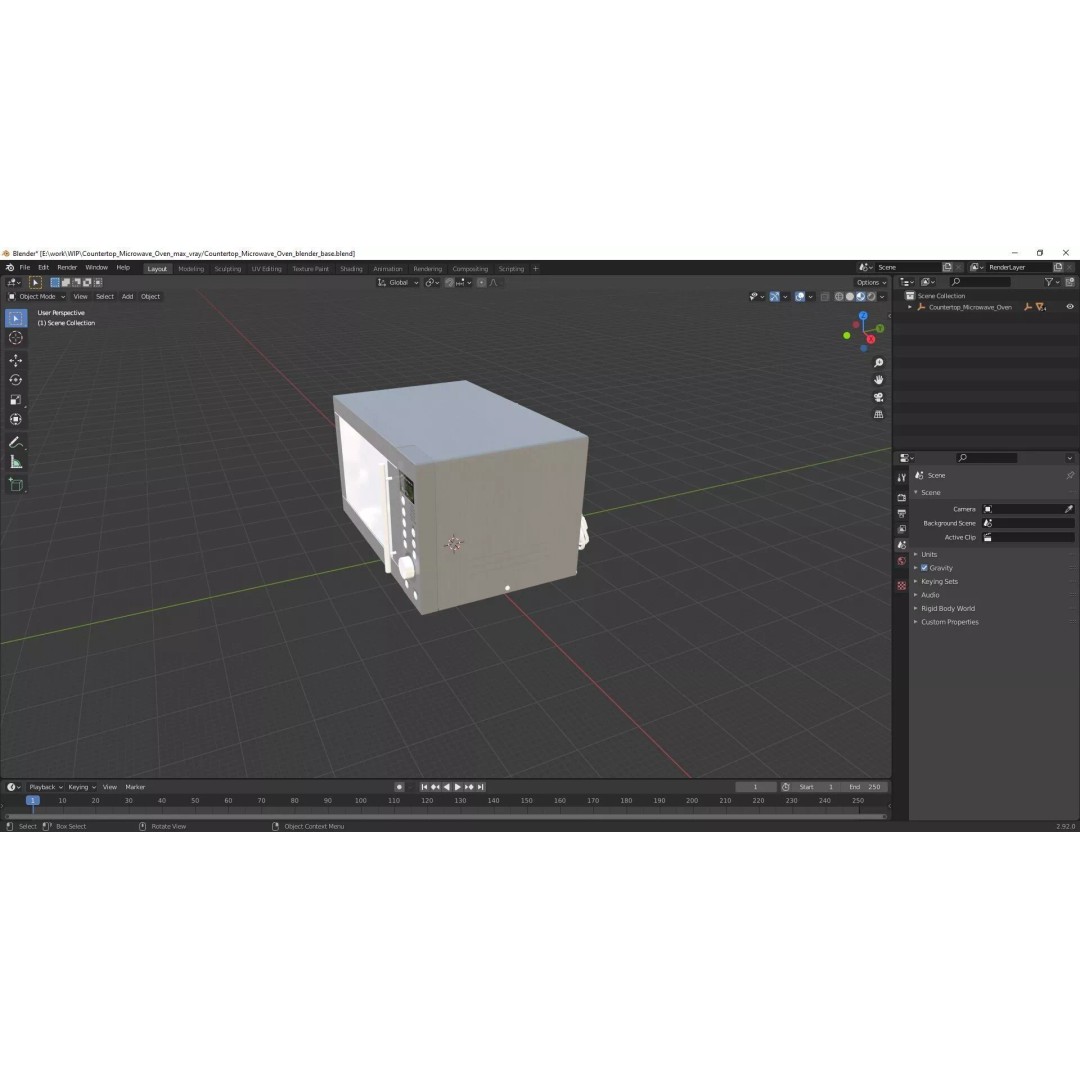This screenshot has width=1080, height=1080.
Task: Activate the Move tool
Action: pyautogui.click(x=16, y=360)
